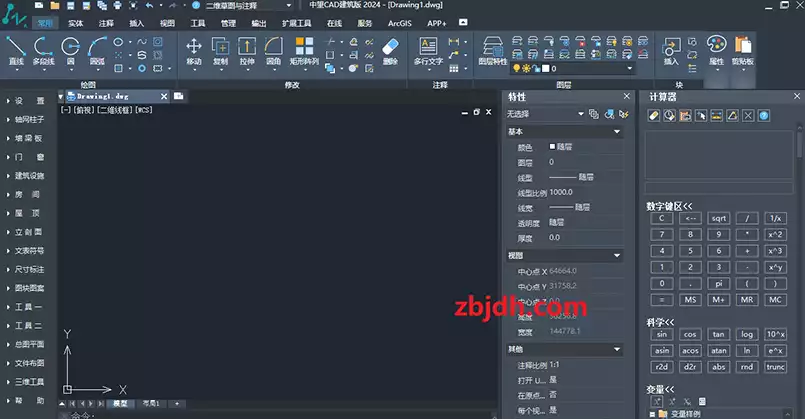
Task: Click the 复制 copy tool
Action: tap(220, 51)
